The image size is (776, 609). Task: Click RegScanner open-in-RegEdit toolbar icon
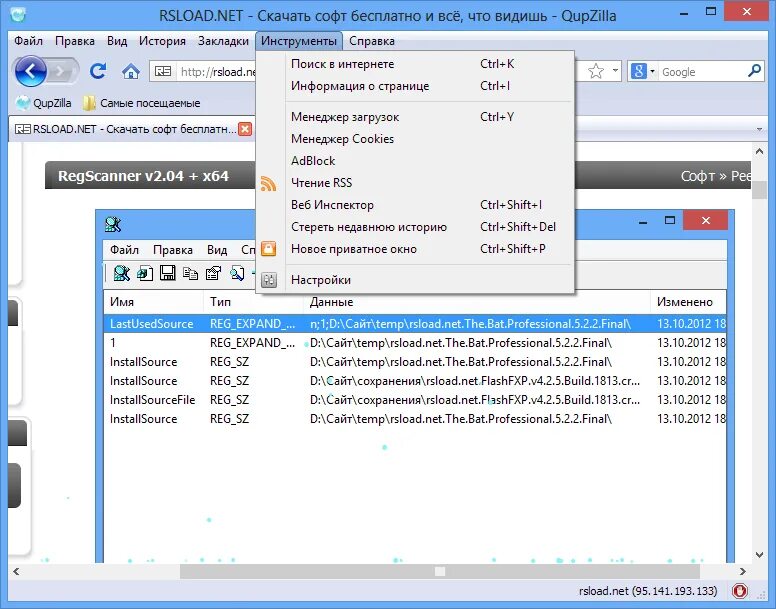pos(145,273)
